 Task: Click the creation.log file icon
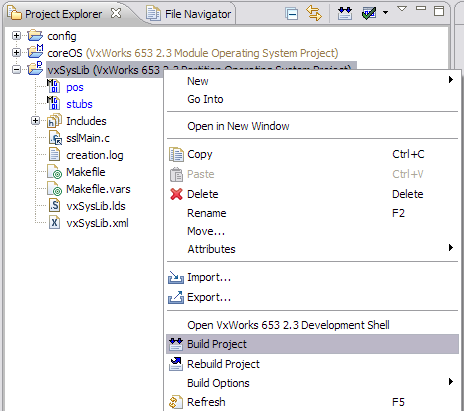coord(54,154)
